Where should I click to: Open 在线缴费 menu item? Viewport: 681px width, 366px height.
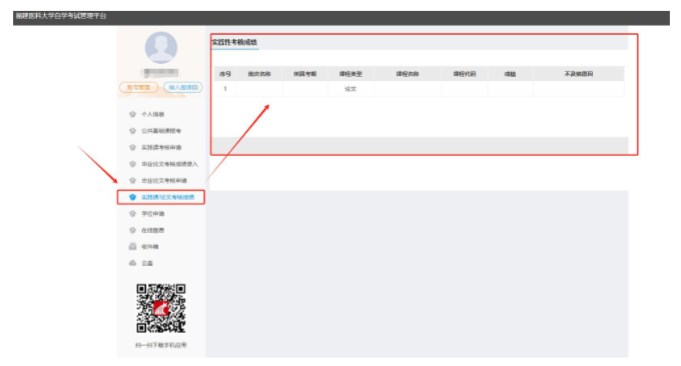pyautogui.click(x=153, y=230)
